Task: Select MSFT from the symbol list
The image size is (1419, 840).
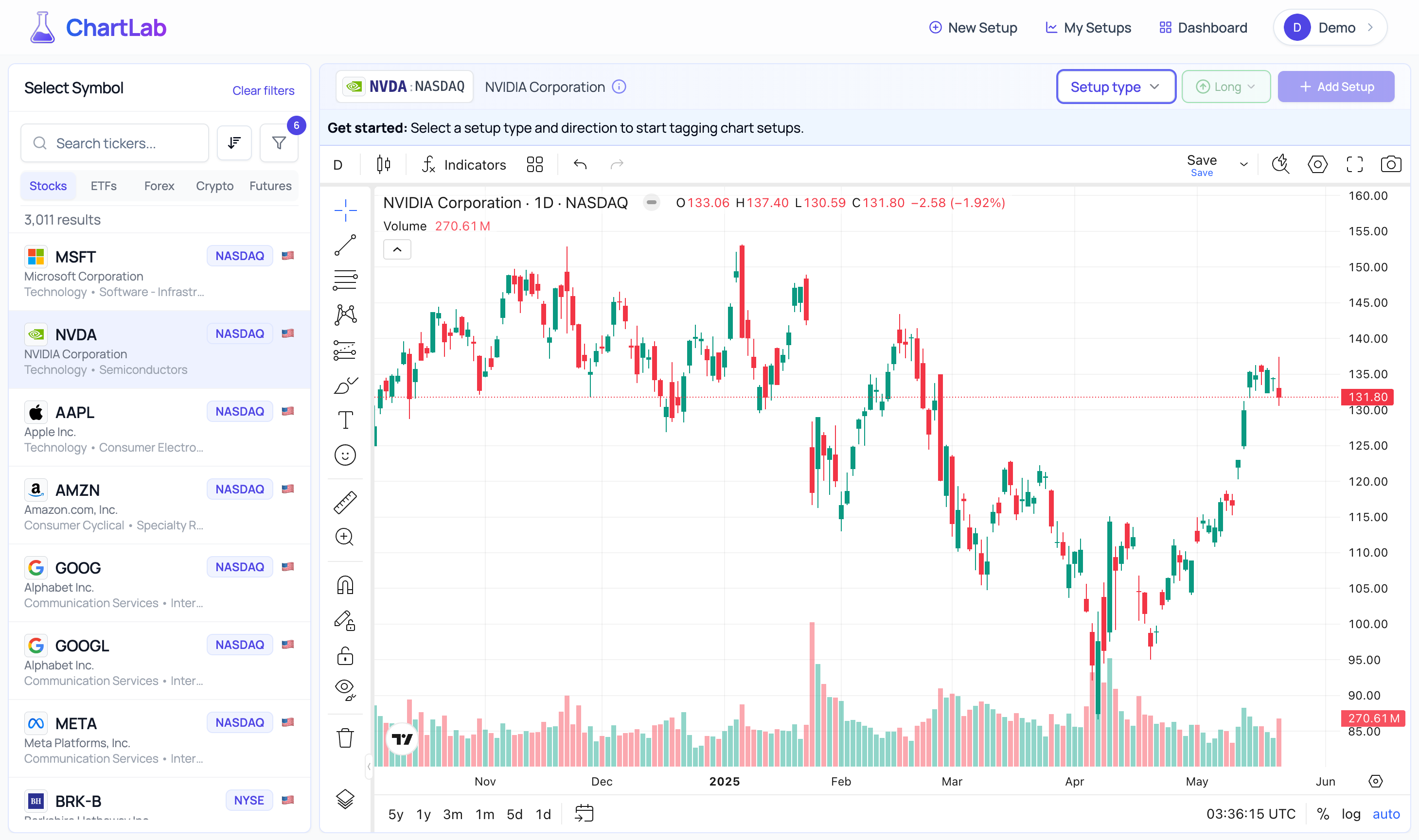Action: (x=160, y=272)
